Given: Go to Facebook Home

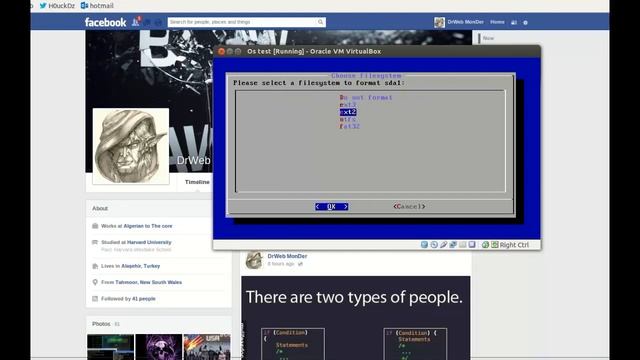Looking at the screenshot, I should coord(497,22).
